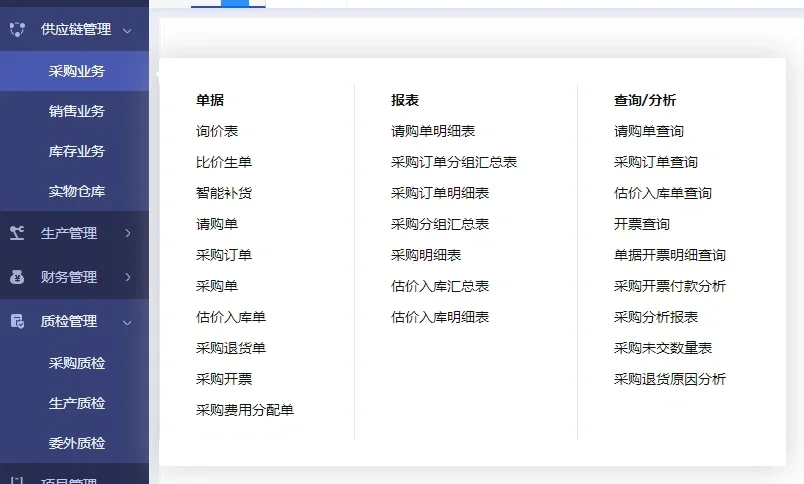Open 采购未交数量表

click(662, 348)
